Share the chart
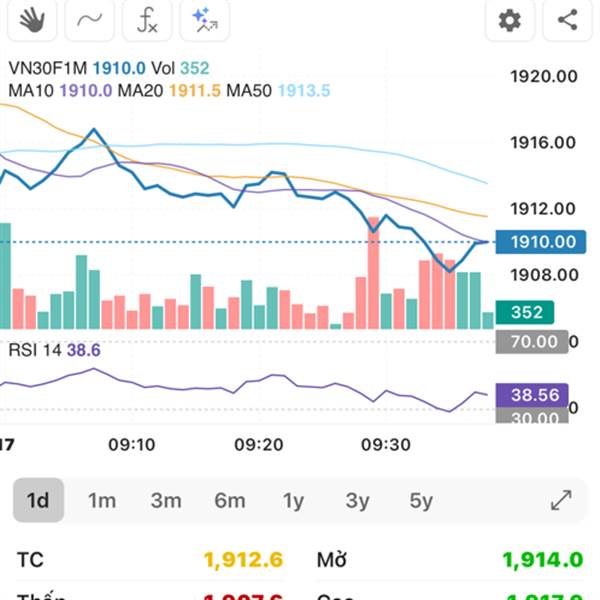 567,20
